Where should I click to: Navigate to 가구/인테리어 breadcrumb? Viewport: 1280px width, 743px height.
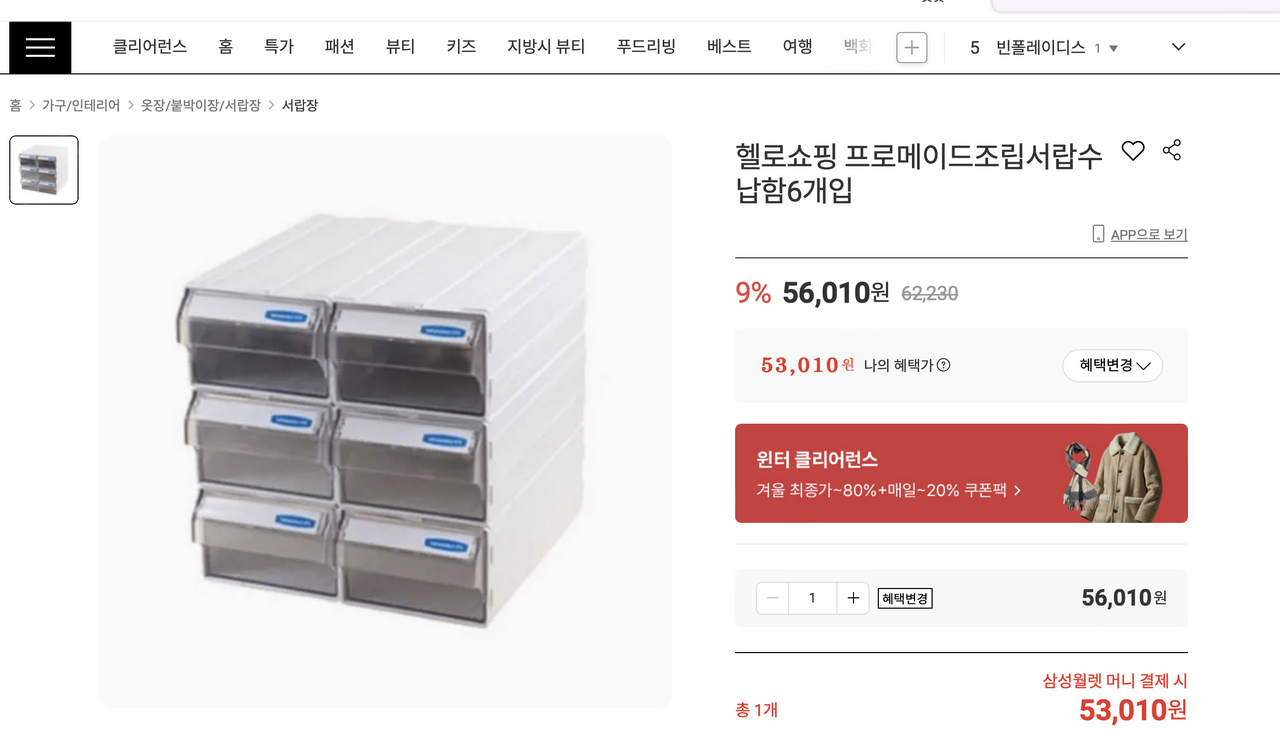[81, 105]
